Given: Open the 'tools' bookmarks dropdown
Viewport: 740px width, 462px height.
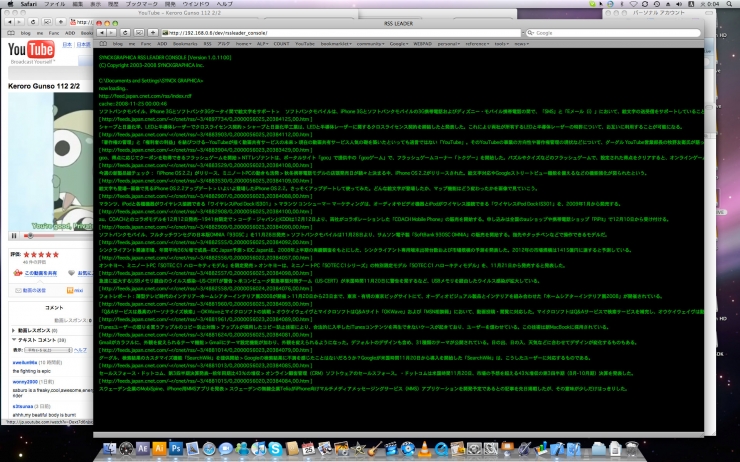Looking at the screenshot, I should coord(502,43).
